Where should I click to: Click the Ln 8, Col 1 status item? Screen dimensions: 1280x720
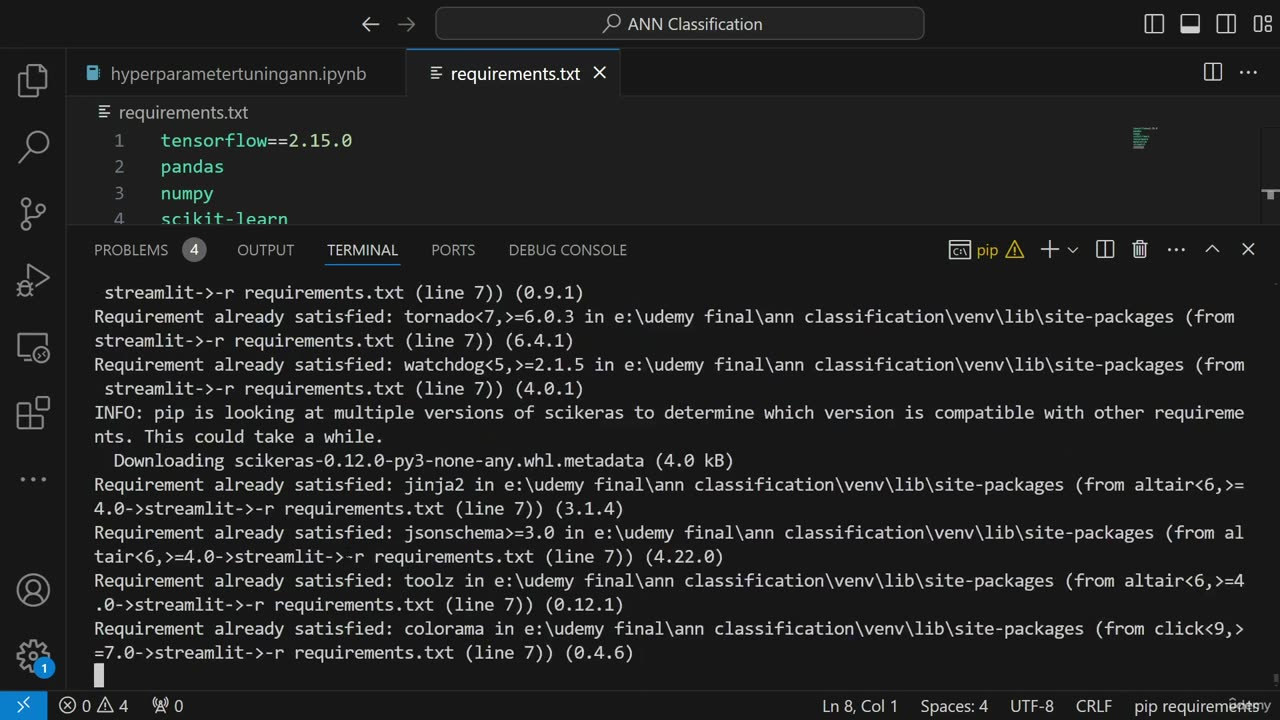coord(860,706)
